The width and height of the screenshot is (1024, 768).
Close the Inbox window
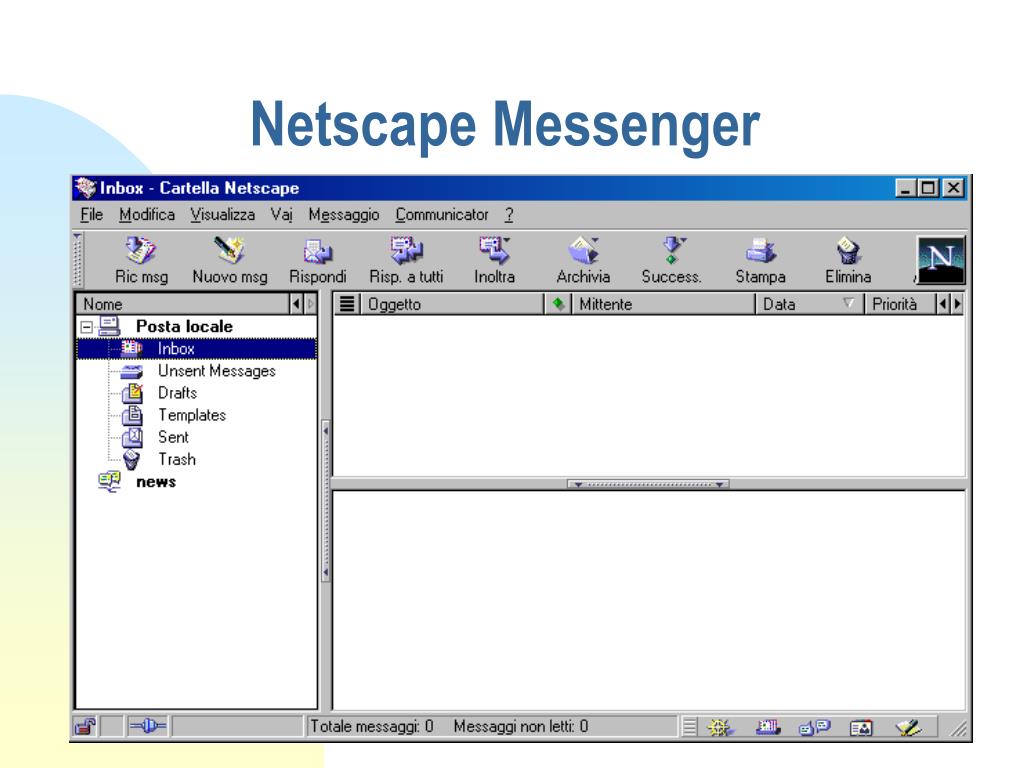953,188
